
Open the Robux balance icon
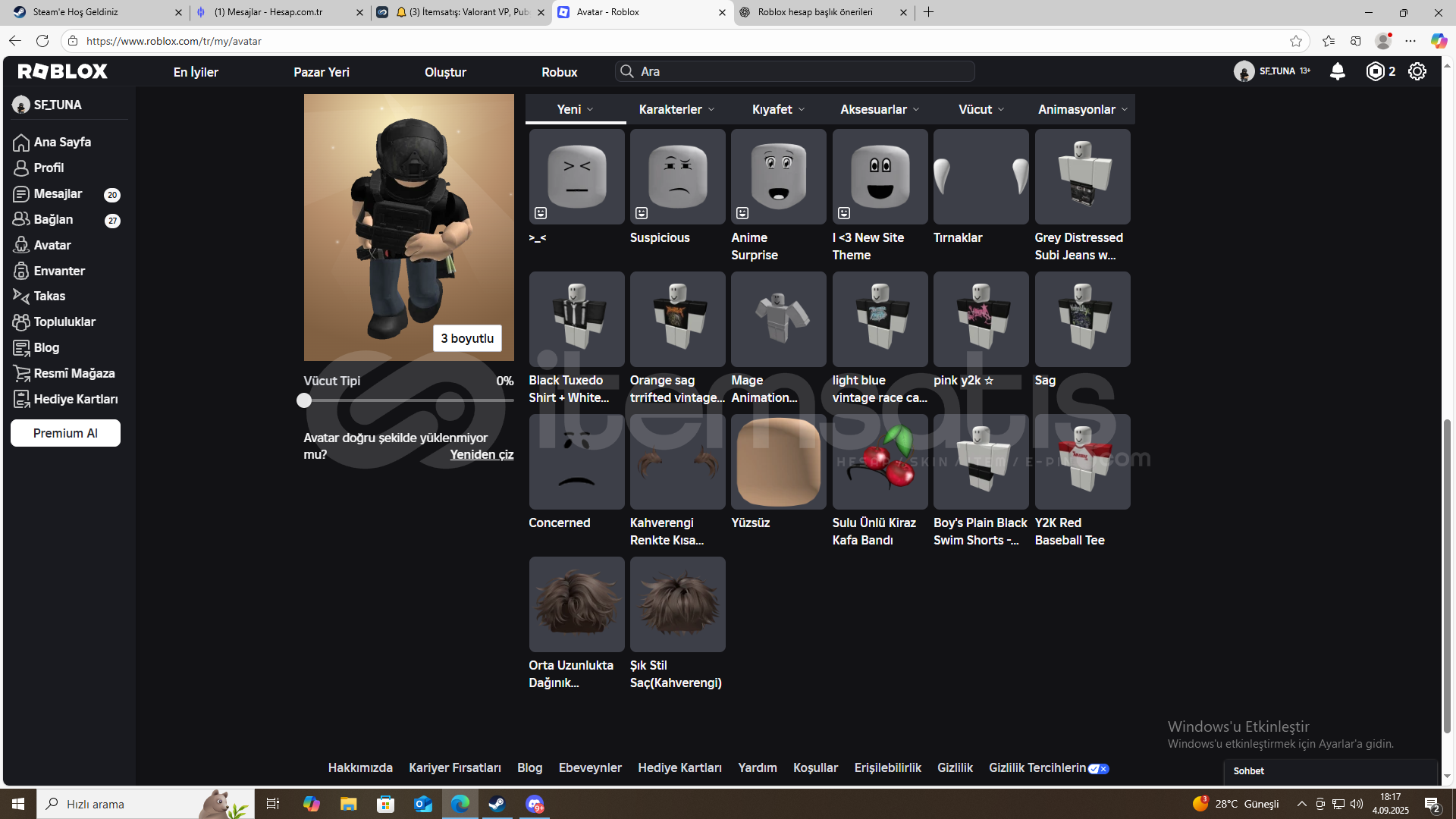(x=1375, y=71)
